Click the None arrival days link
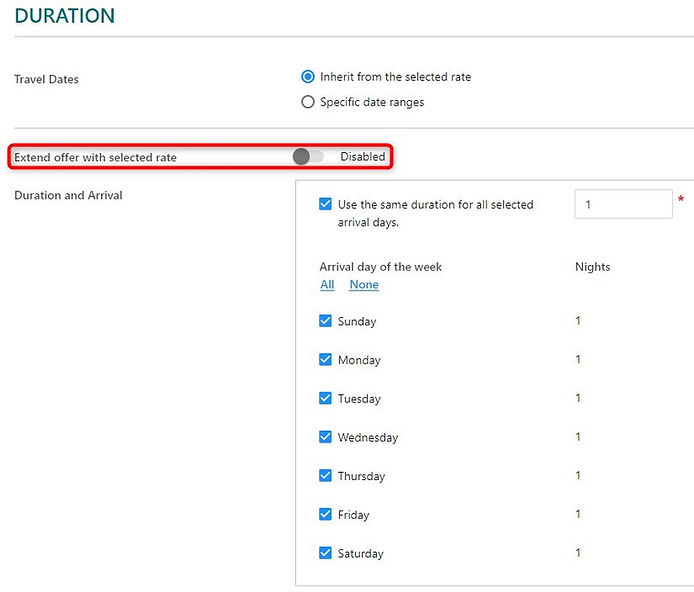Screen dimensions: 694x592 pos(364,285)
